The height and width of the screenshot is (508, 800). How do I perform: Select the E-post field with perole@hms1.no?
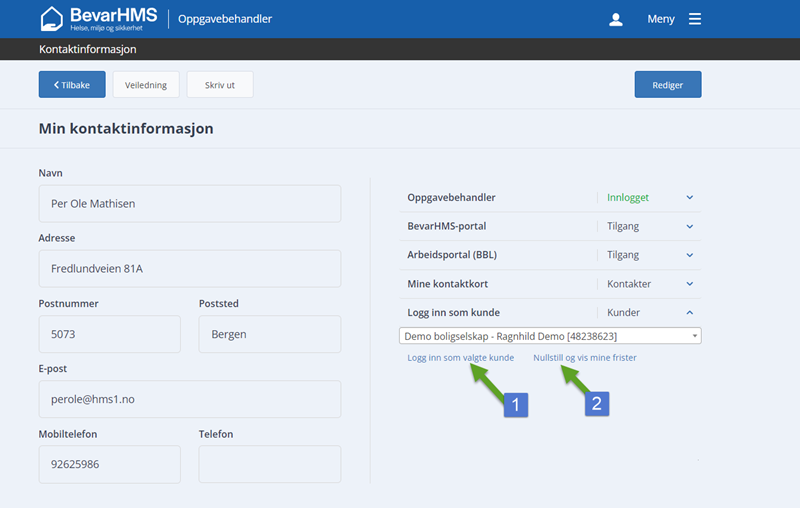189,399
